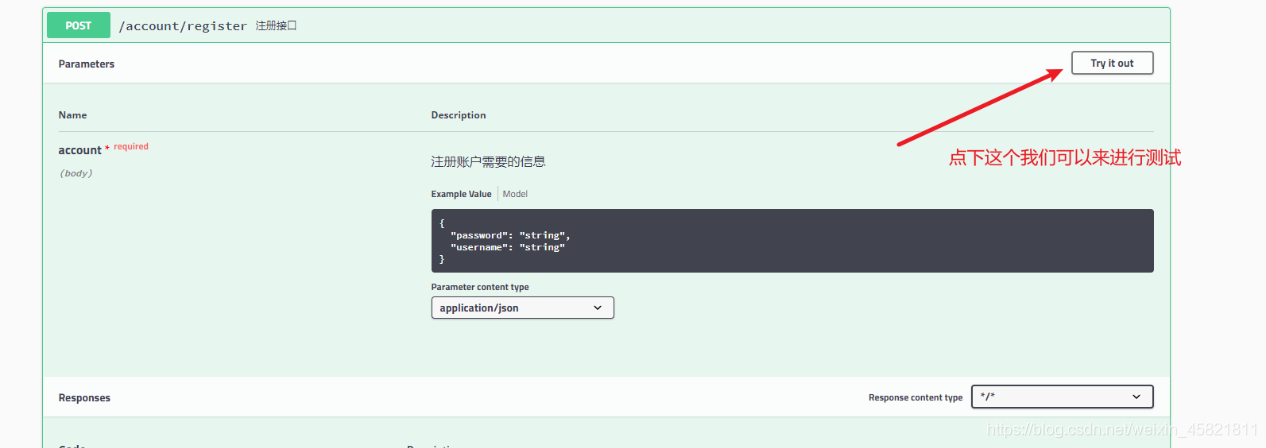The height and width of the screenshot is (448, 1266).
Task: Click the '注册接口' summary text
Action: pos(276,26)
